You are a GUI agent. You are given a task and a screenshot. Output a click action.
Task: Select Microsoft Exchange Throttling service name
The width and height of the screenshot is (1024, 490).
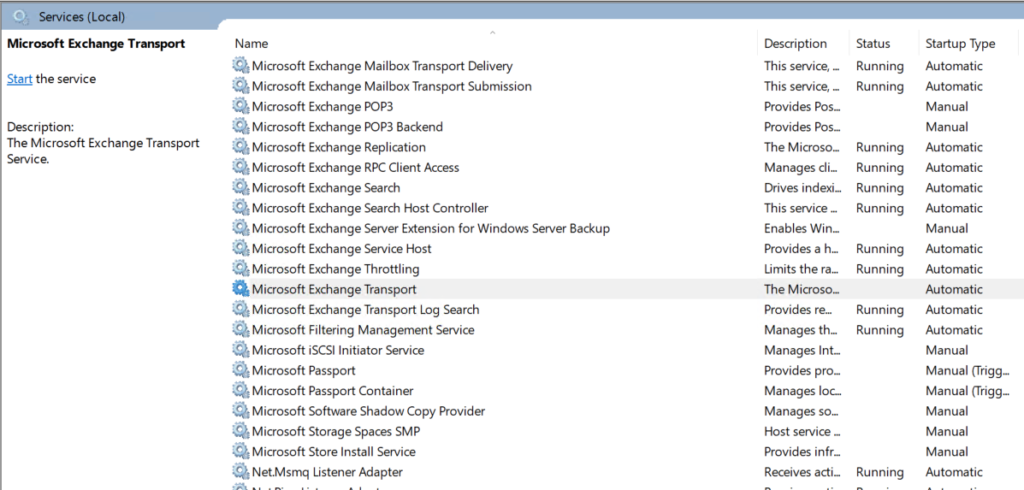(336, 269)
